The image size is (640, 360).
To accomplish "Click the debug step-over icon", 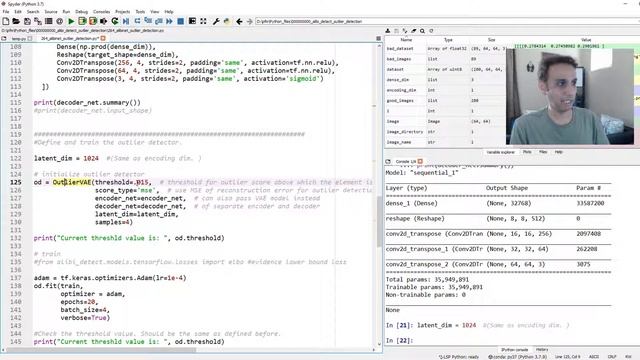I will click(137, 21).
